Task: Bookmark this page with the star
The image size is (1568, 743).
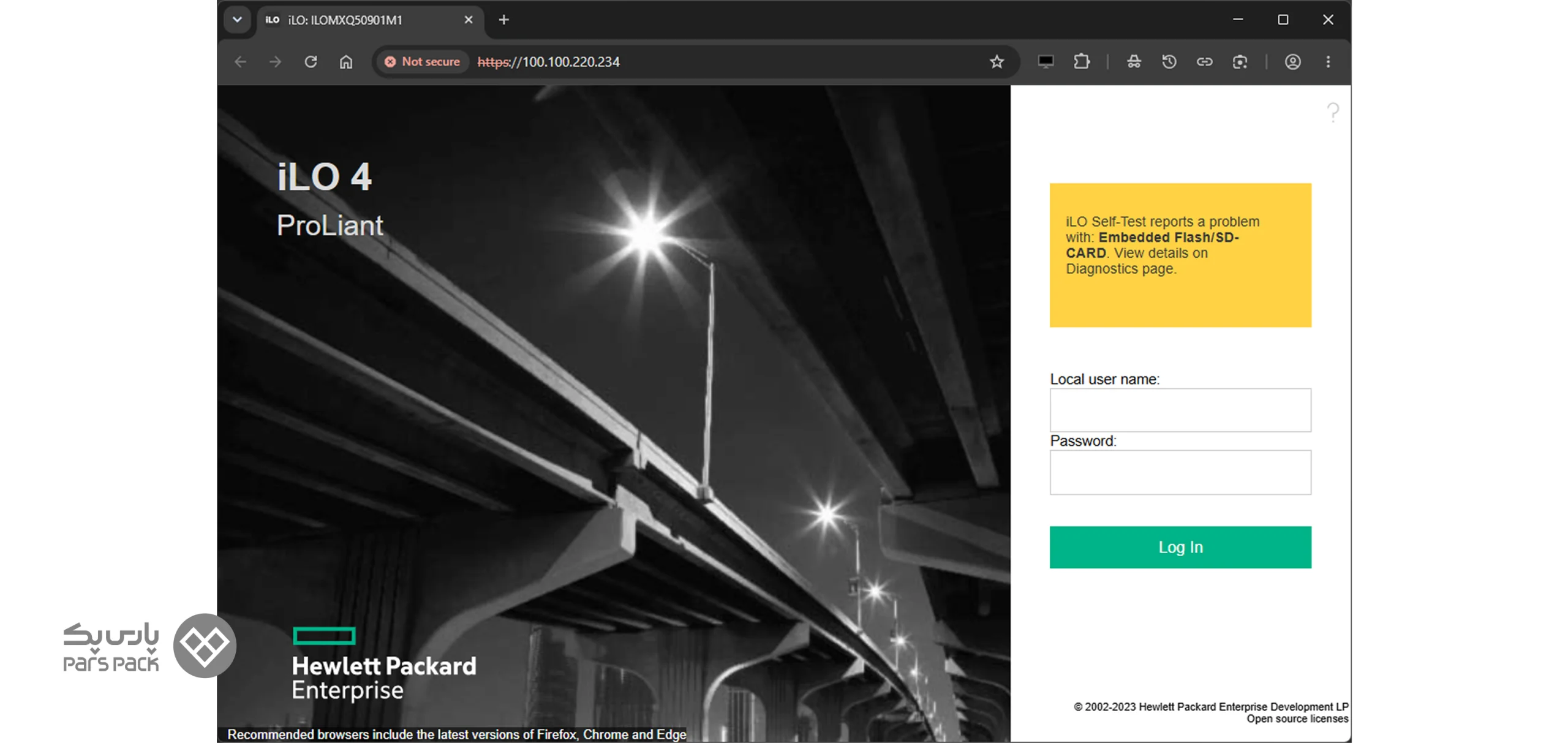Action: (997, 62)
